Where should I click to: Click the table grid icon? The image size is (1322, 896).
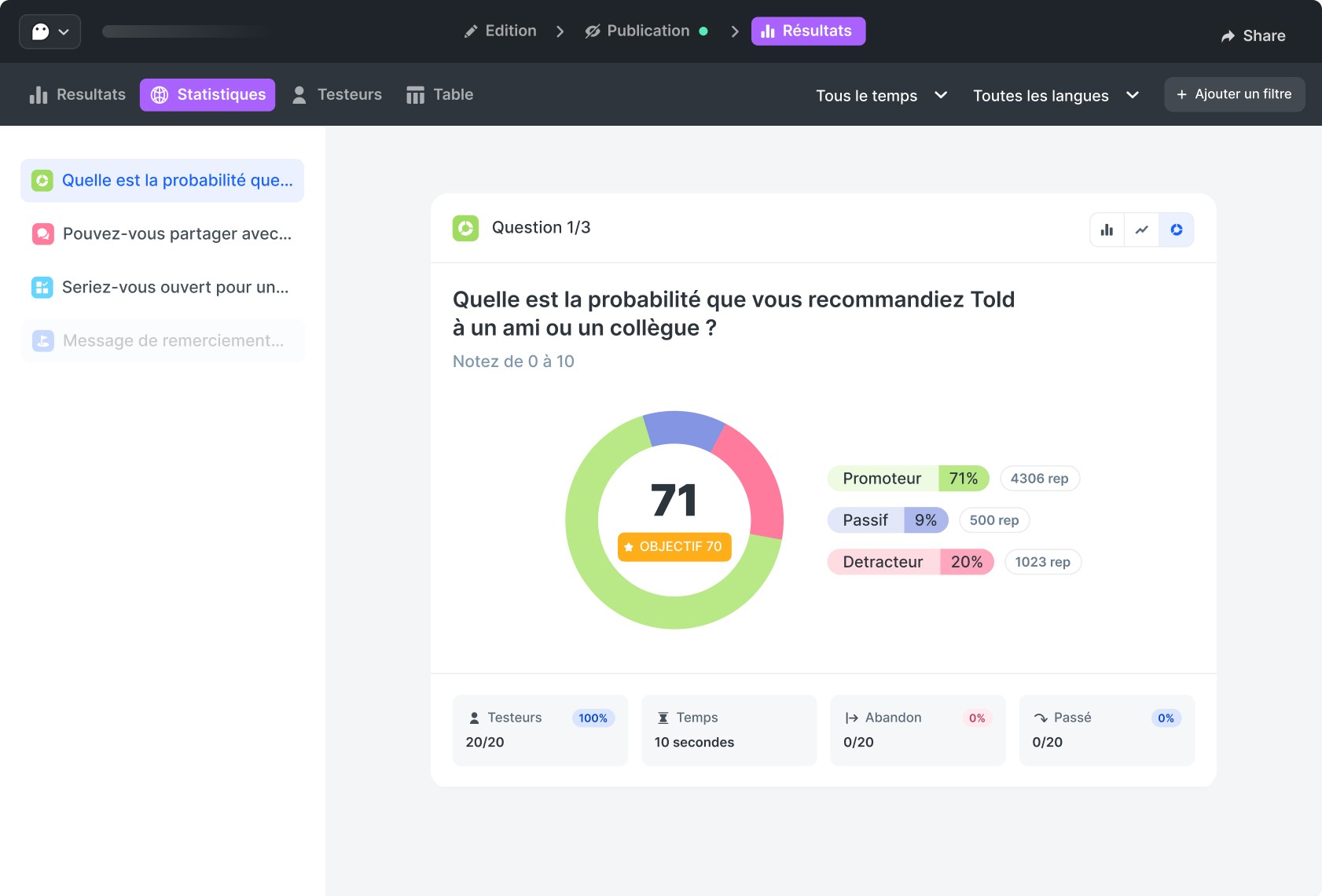click(415, 95)
